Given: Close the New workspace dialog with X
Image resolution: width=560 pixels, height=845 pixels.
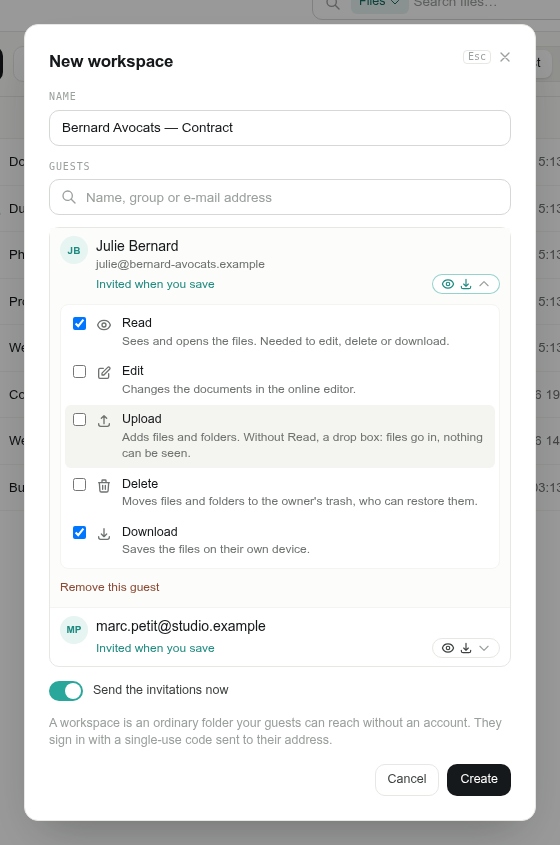Looking at the screenshot, I should [x=504, y=57].
